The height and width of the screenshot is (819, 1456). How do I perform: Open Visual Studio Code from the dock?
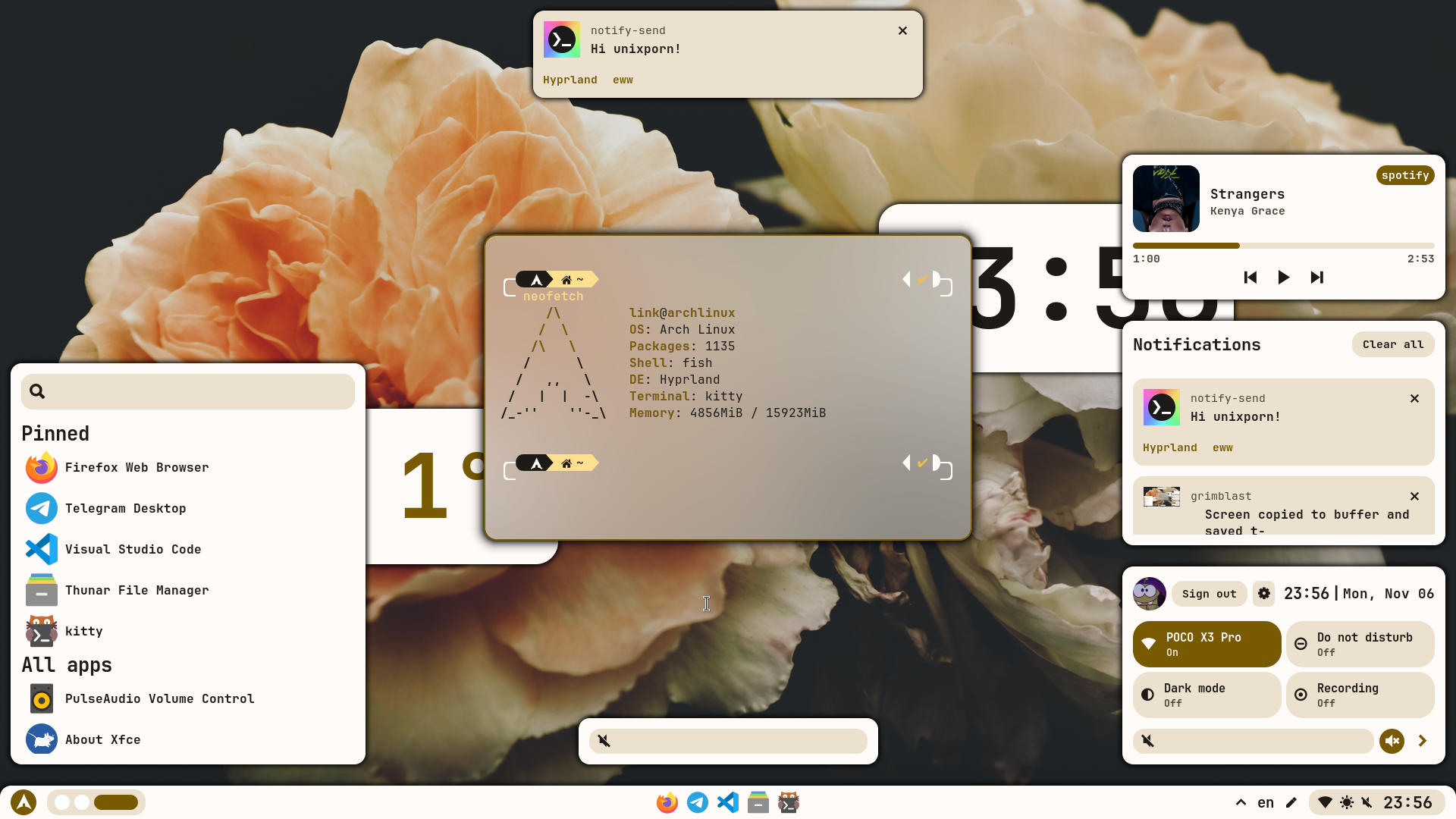tap(727, 802)
